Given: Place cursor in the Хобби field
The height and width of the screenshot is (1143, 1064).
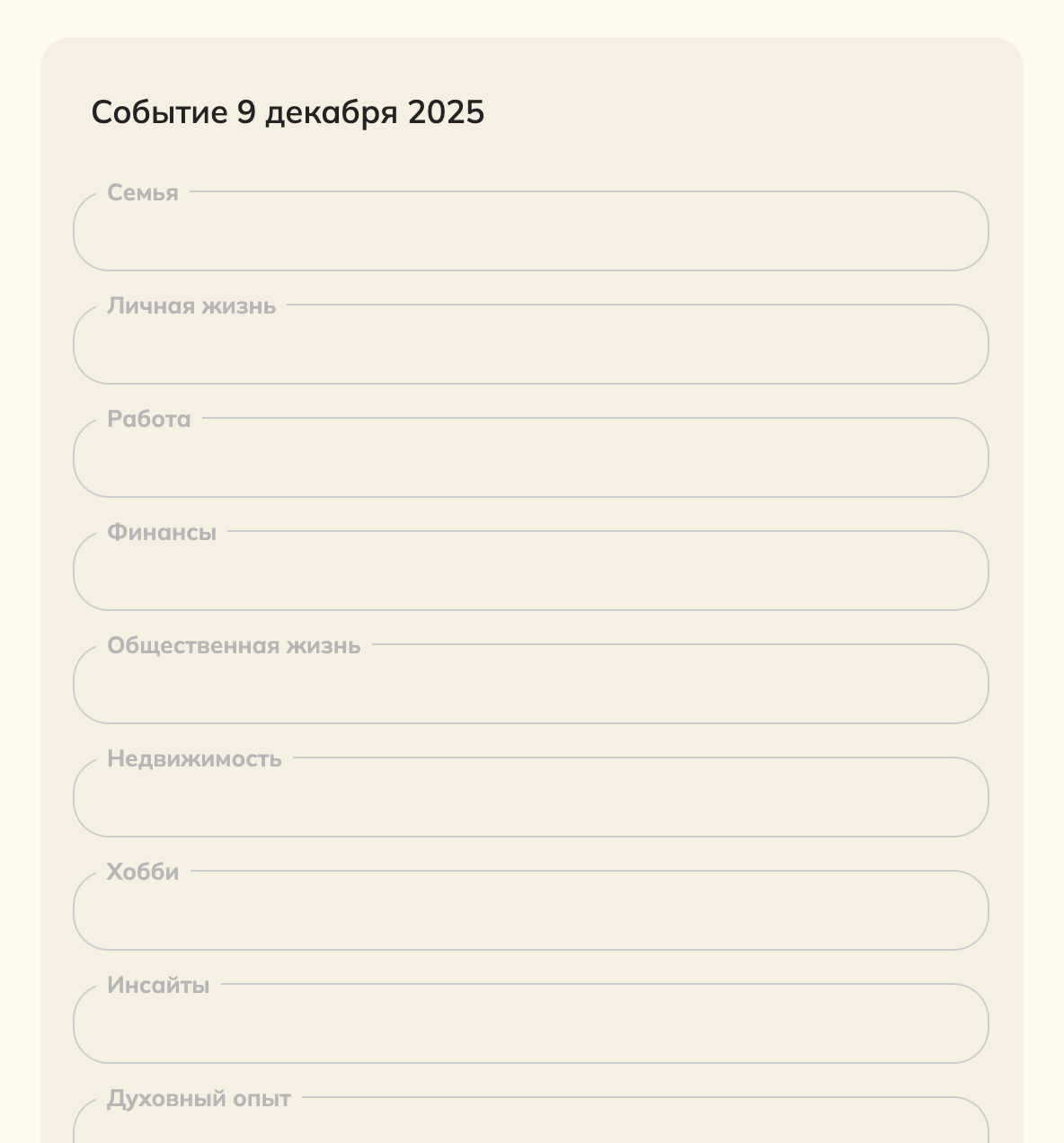Looking at the screenshot, I should click(x=530, y=912).
